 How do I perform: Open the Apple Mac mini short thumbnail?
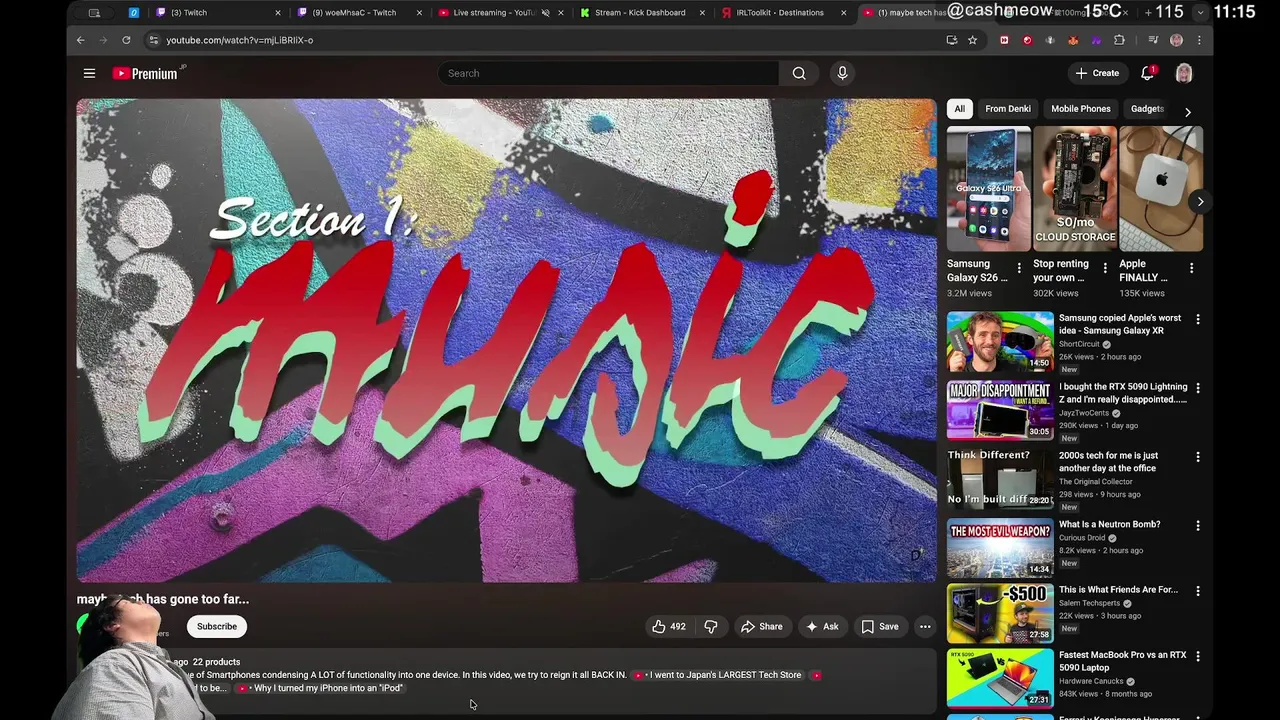point(1160,189)
